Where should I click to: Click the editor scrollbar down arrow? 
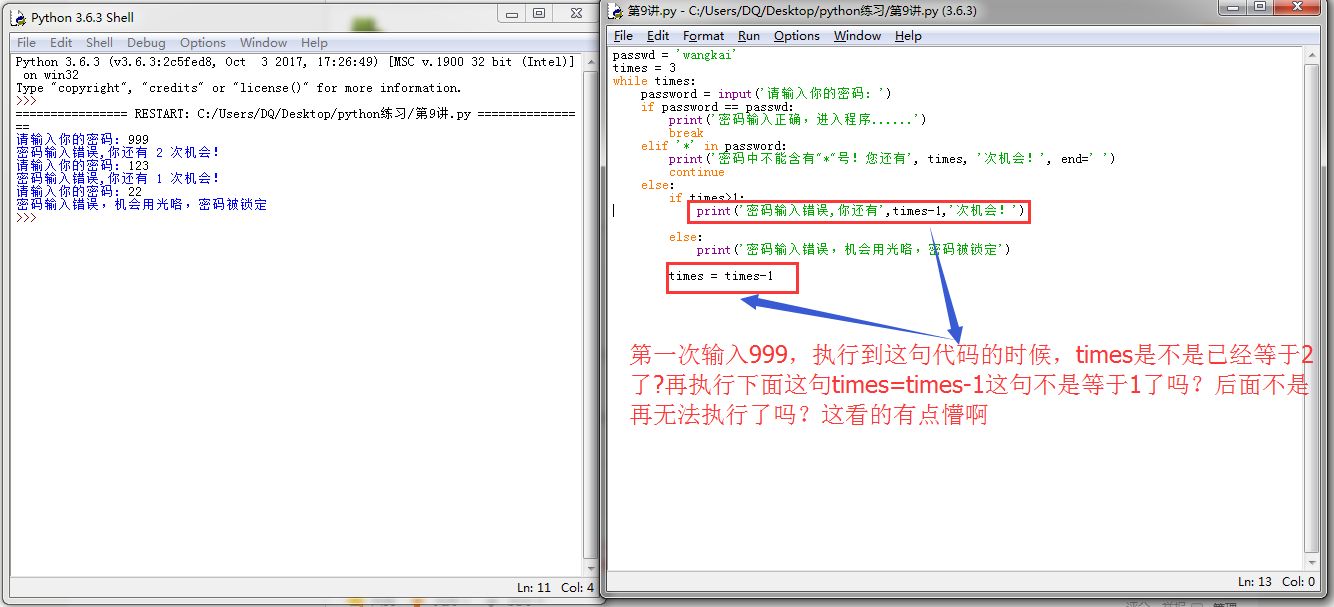tap(1312, 562)
